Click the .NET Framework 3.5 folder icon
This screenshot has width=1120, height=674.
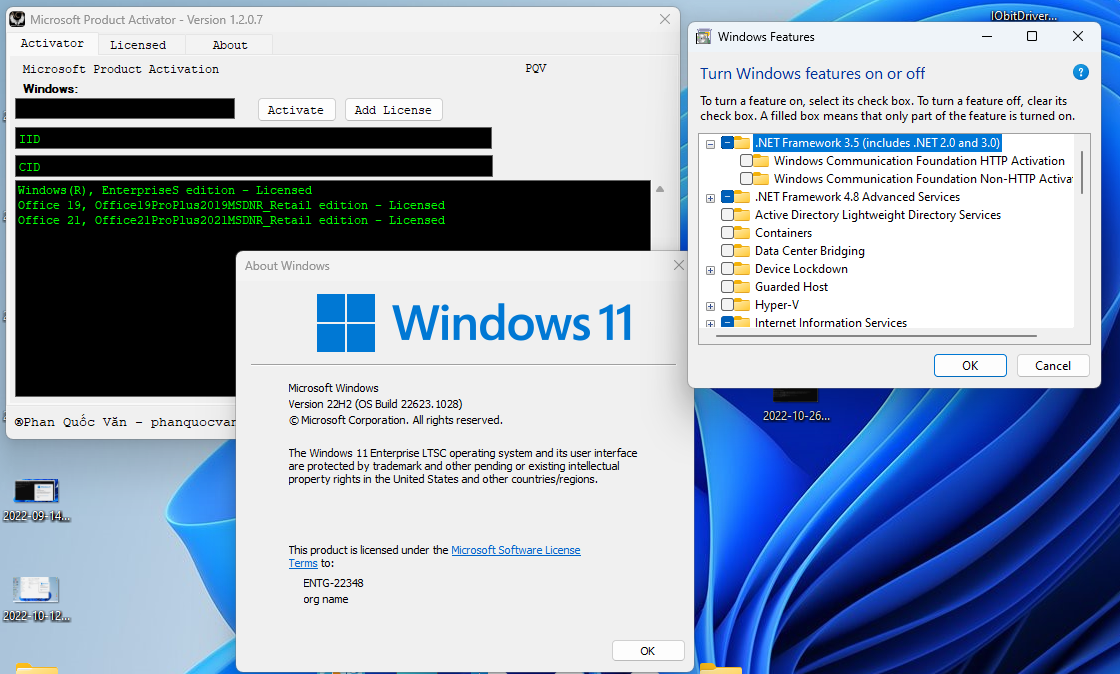pos(743,143)
